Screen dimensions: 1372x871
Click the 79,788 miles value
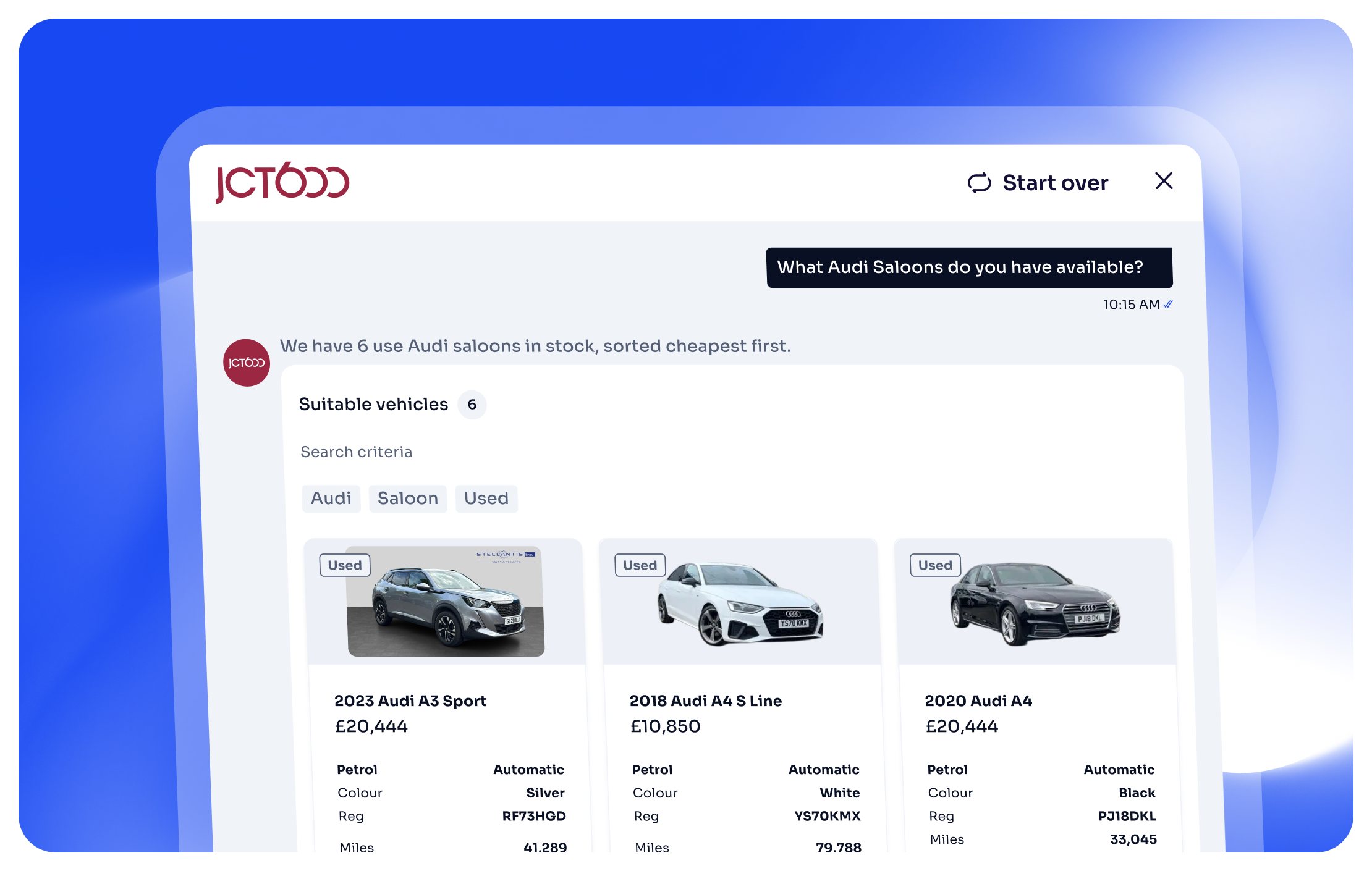point(839,848)
